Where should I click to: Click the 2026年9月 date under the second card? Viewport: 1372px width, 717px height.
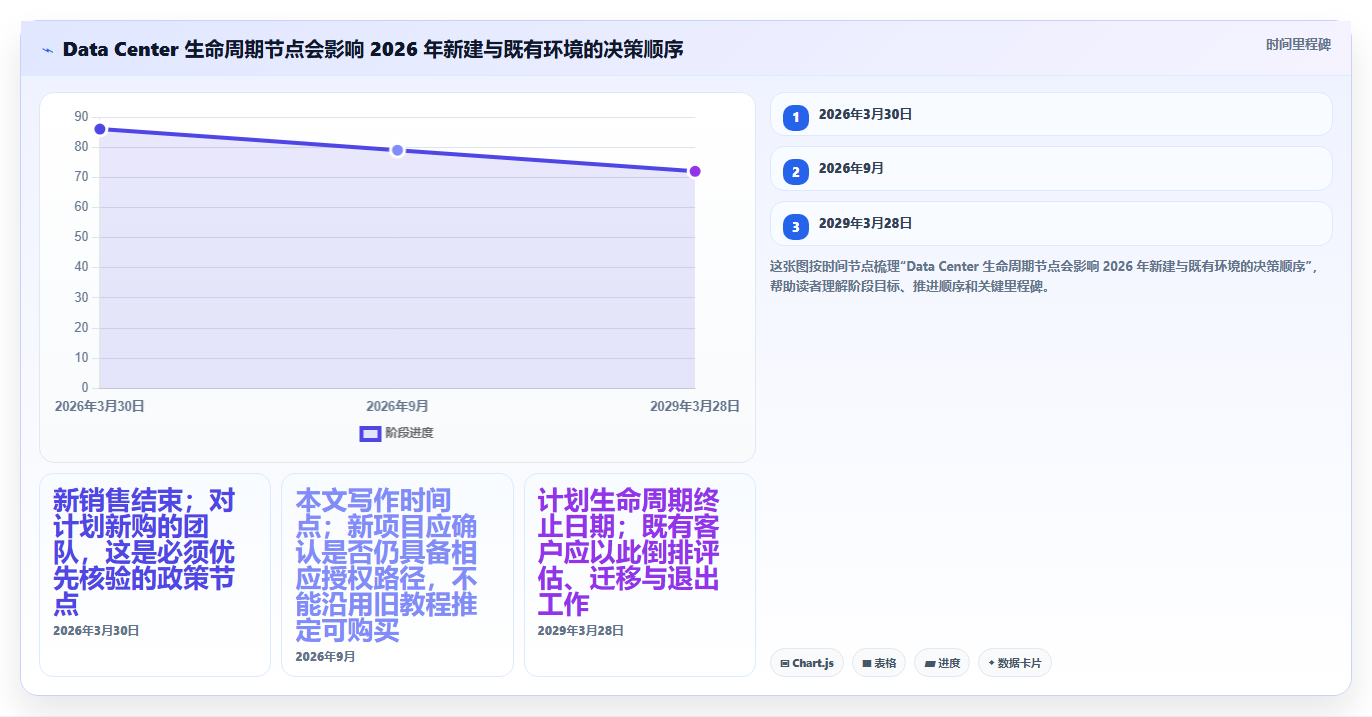tap(325, 656)
